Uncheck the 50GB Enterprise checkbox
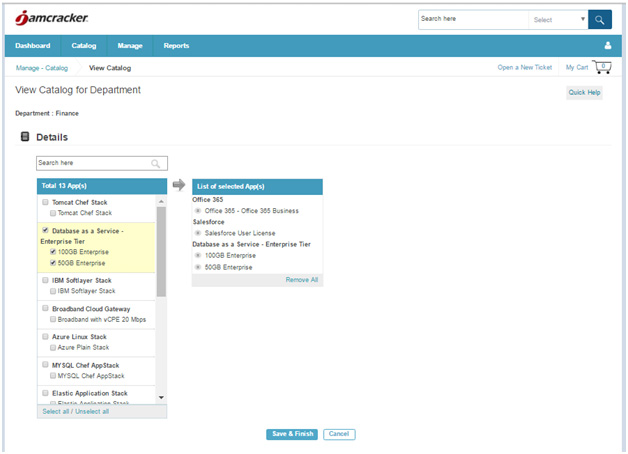Screen dimensions: 628x454 click(x=53, y=263)
